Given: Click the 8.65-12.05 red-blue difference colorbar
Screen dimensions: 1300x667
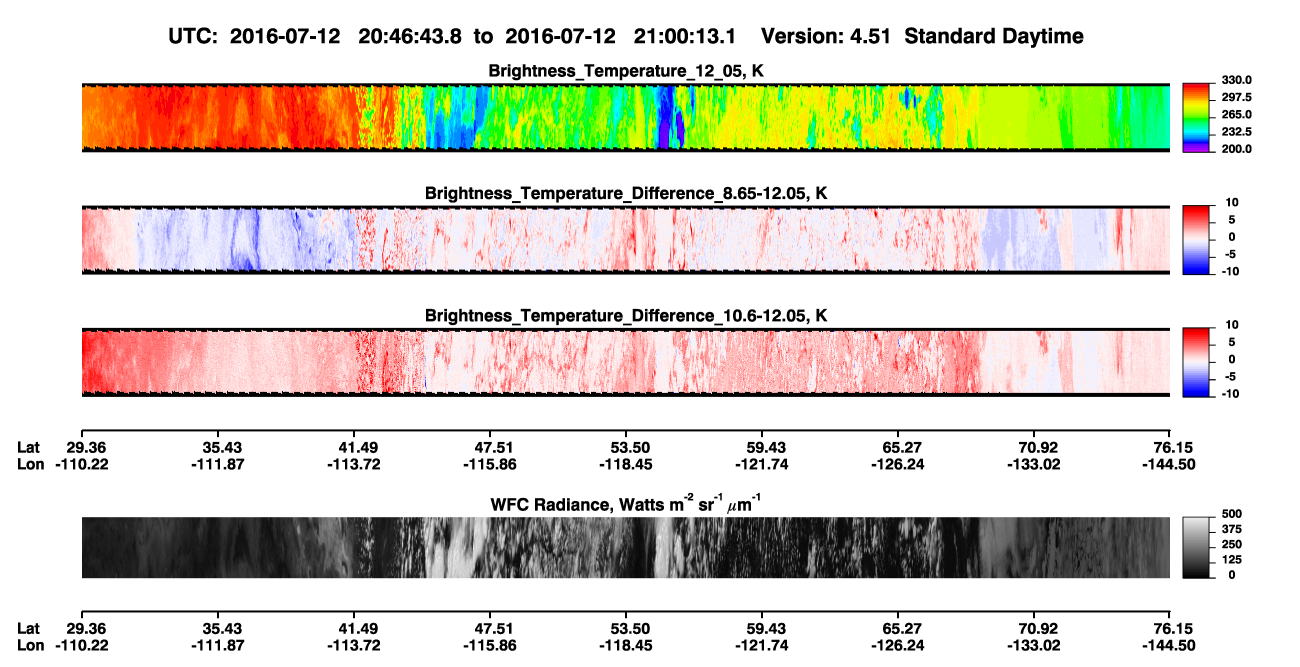Looking at the screenshot, I should tap(1196, 239).
